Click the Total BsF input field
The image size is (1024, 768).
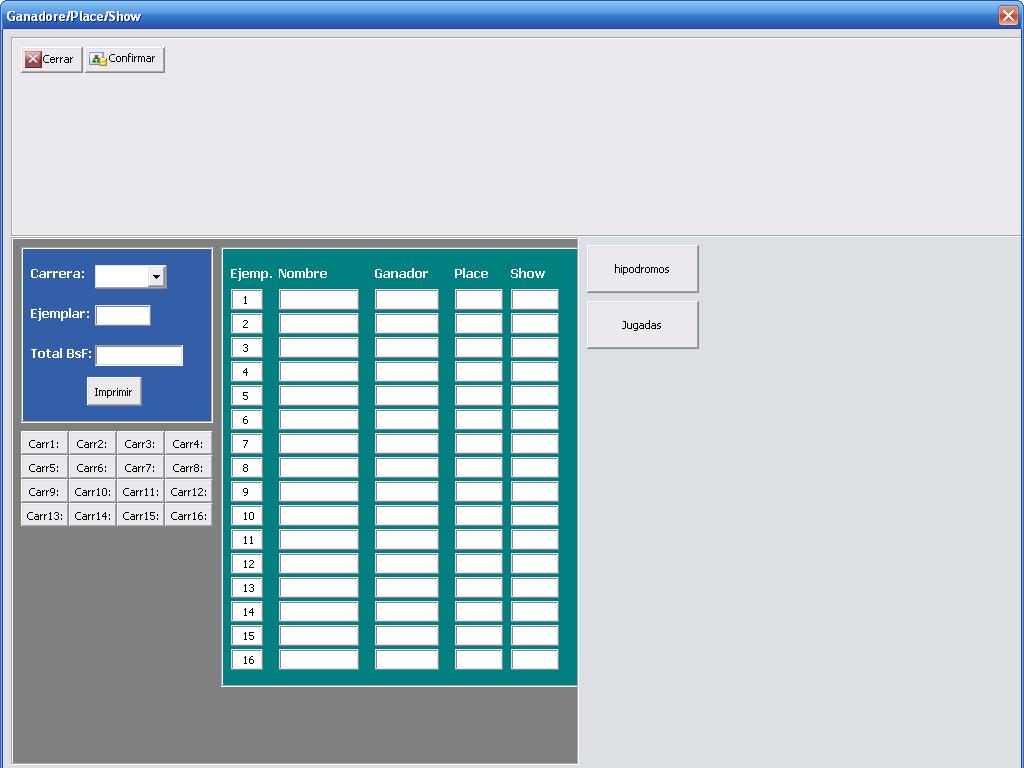139,356
